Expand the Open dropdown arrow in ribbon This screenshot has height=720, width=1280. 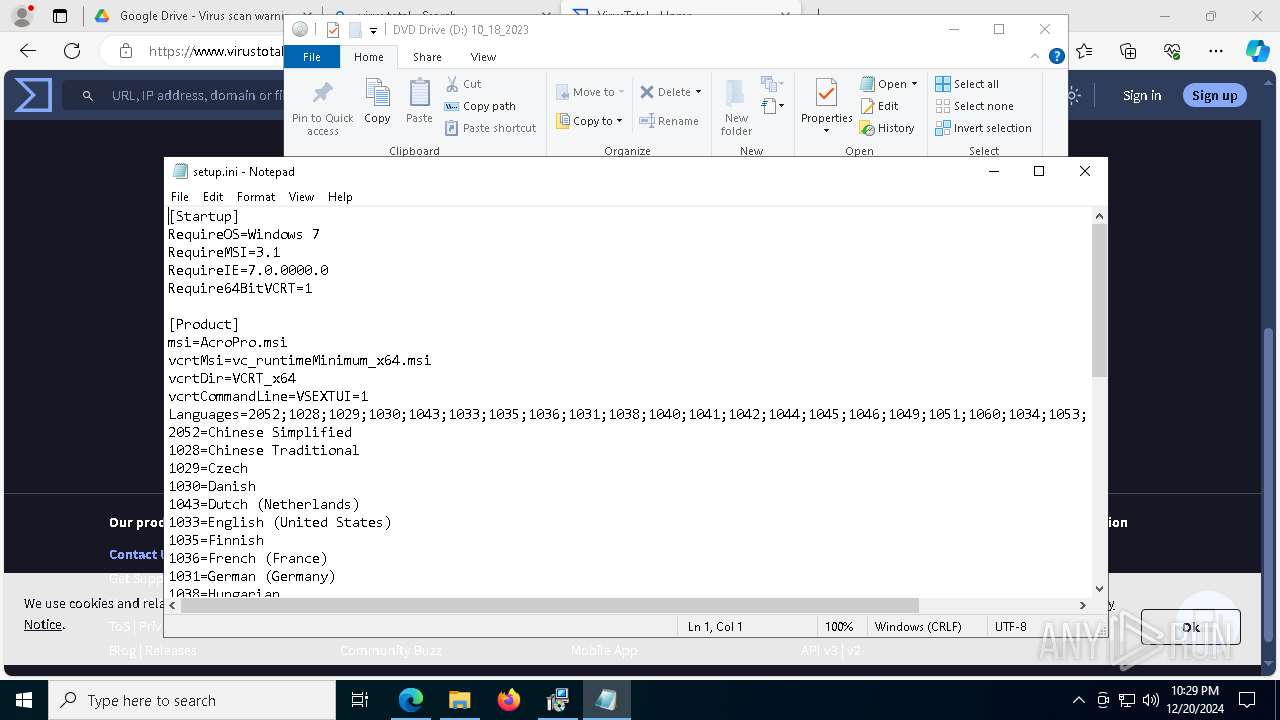[x=914, y=84]
